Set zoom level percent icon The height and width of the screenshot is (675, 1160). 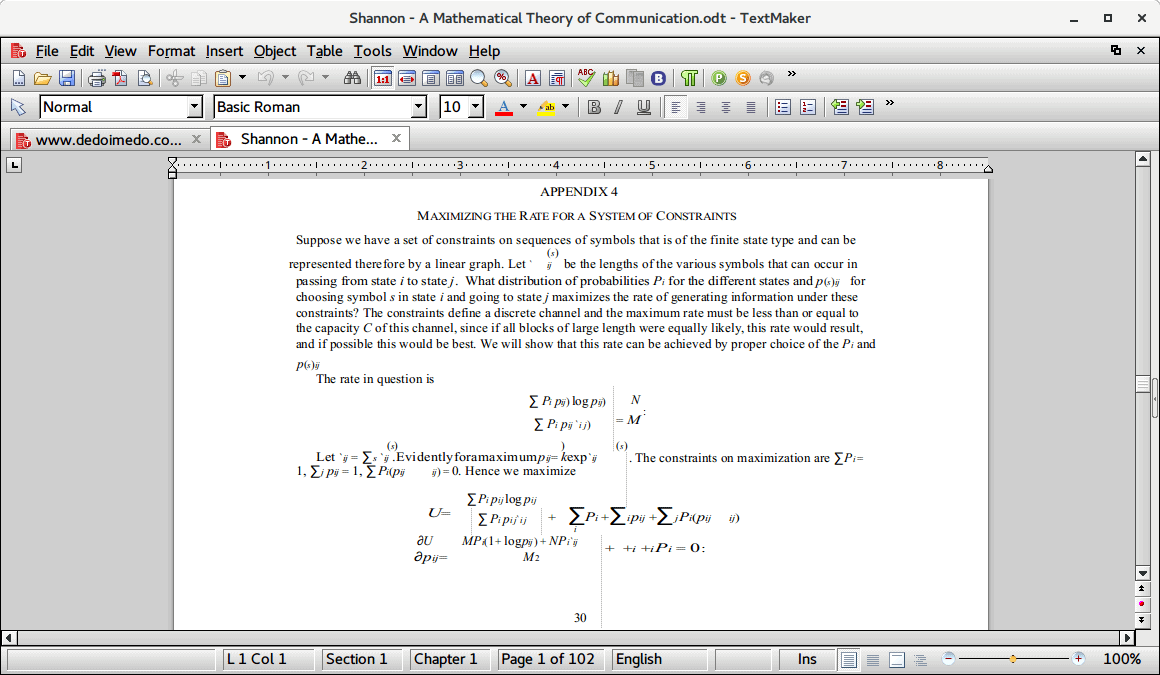pos(503,78)
